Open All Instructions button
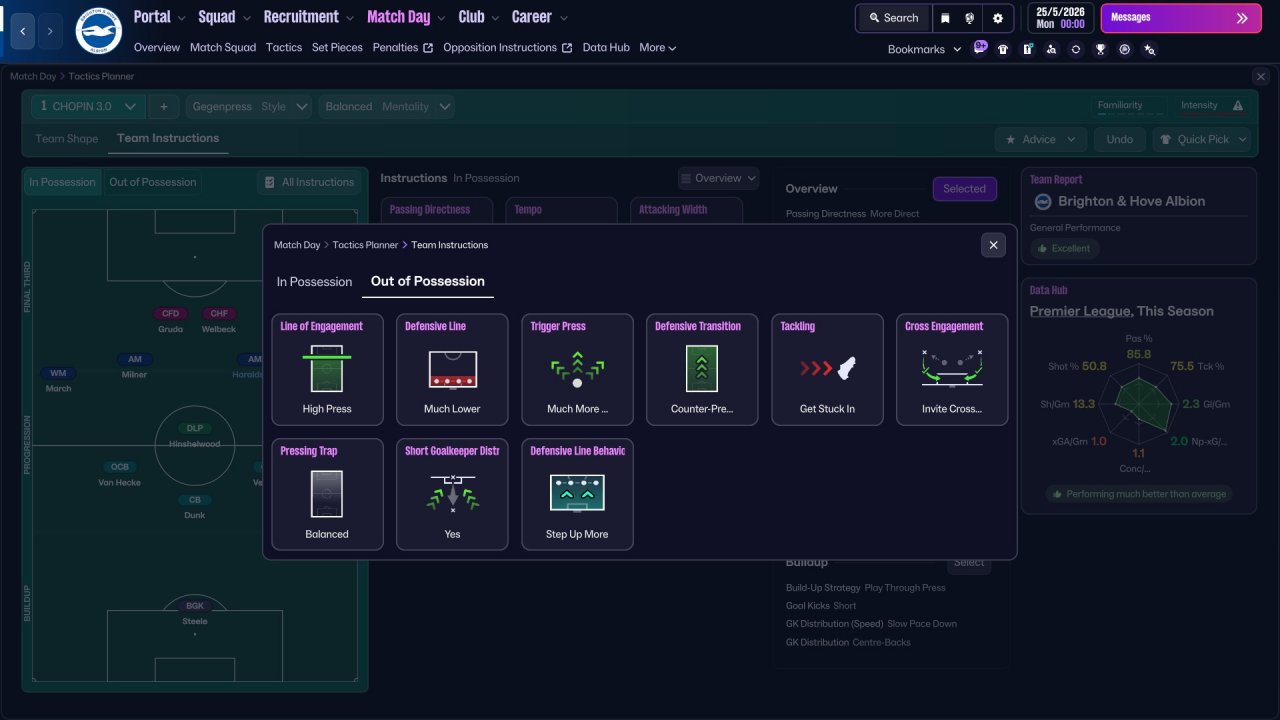 [x=308, y=182]
